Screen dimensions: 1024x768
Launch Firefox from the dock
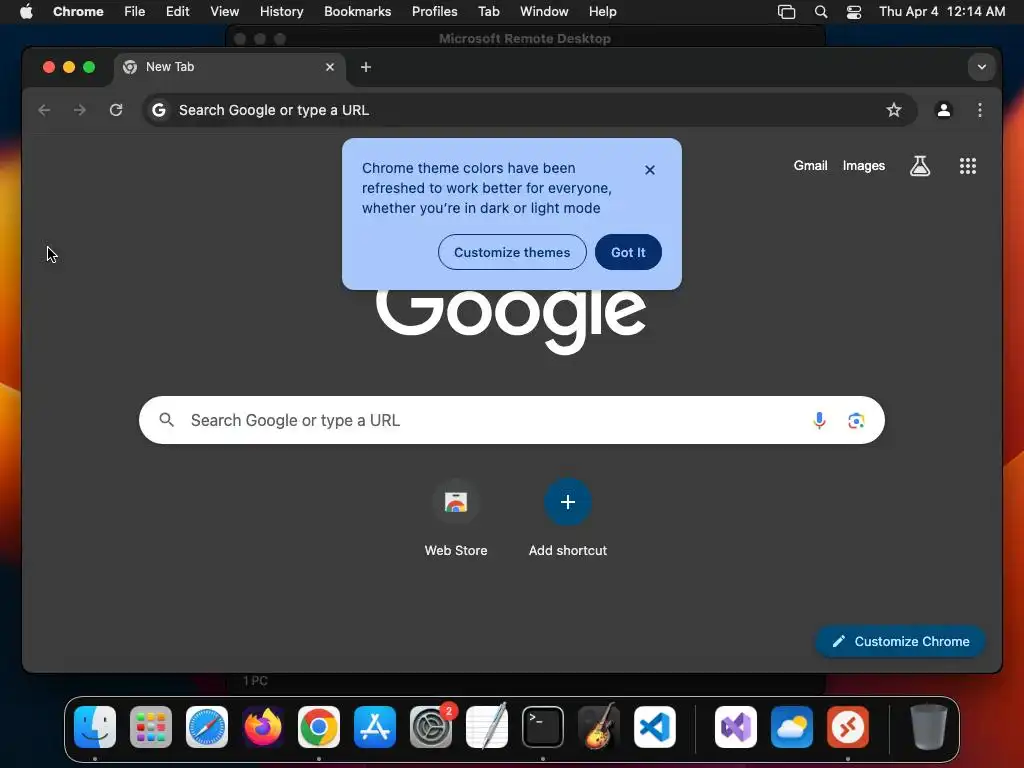pos(263,727)
